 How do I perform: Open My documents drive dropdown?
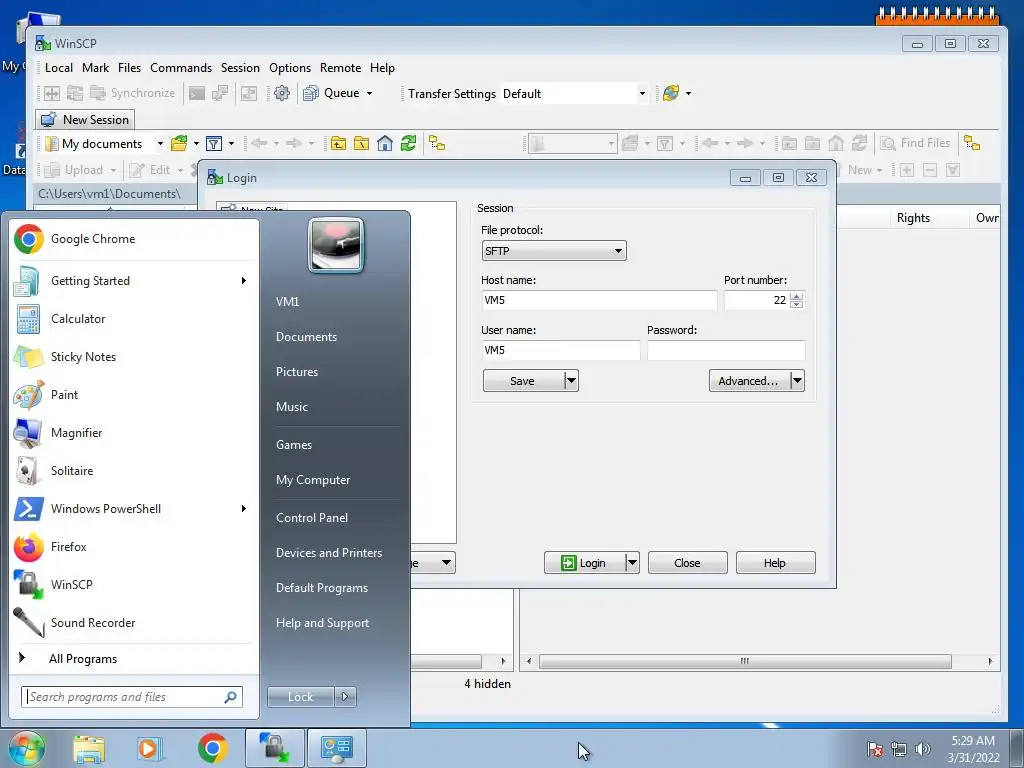point(160,144)
